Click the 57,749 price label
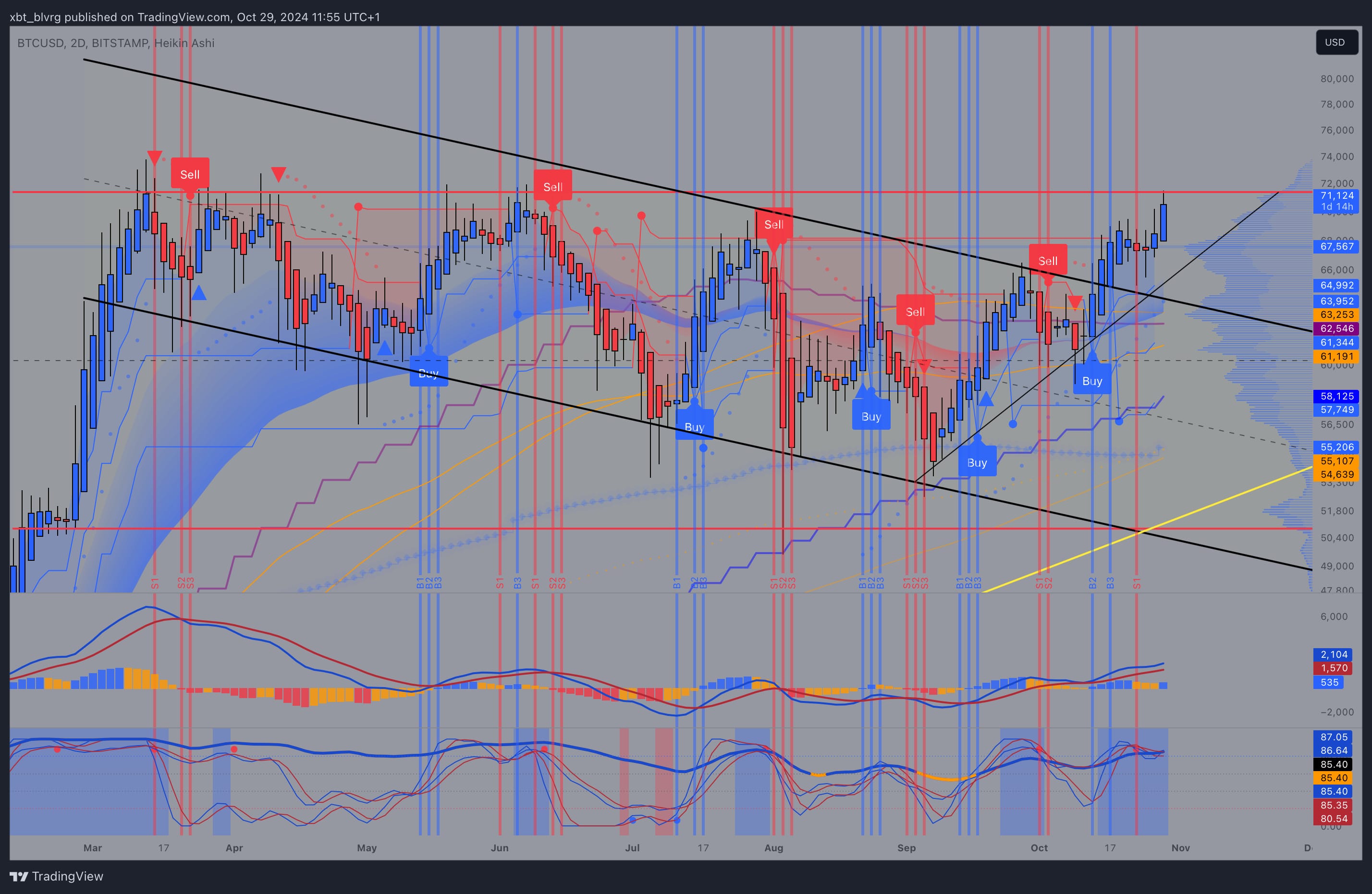The width and height of the screenshot is (1372, 894). pyautogui.click(x=1335, y=410)
